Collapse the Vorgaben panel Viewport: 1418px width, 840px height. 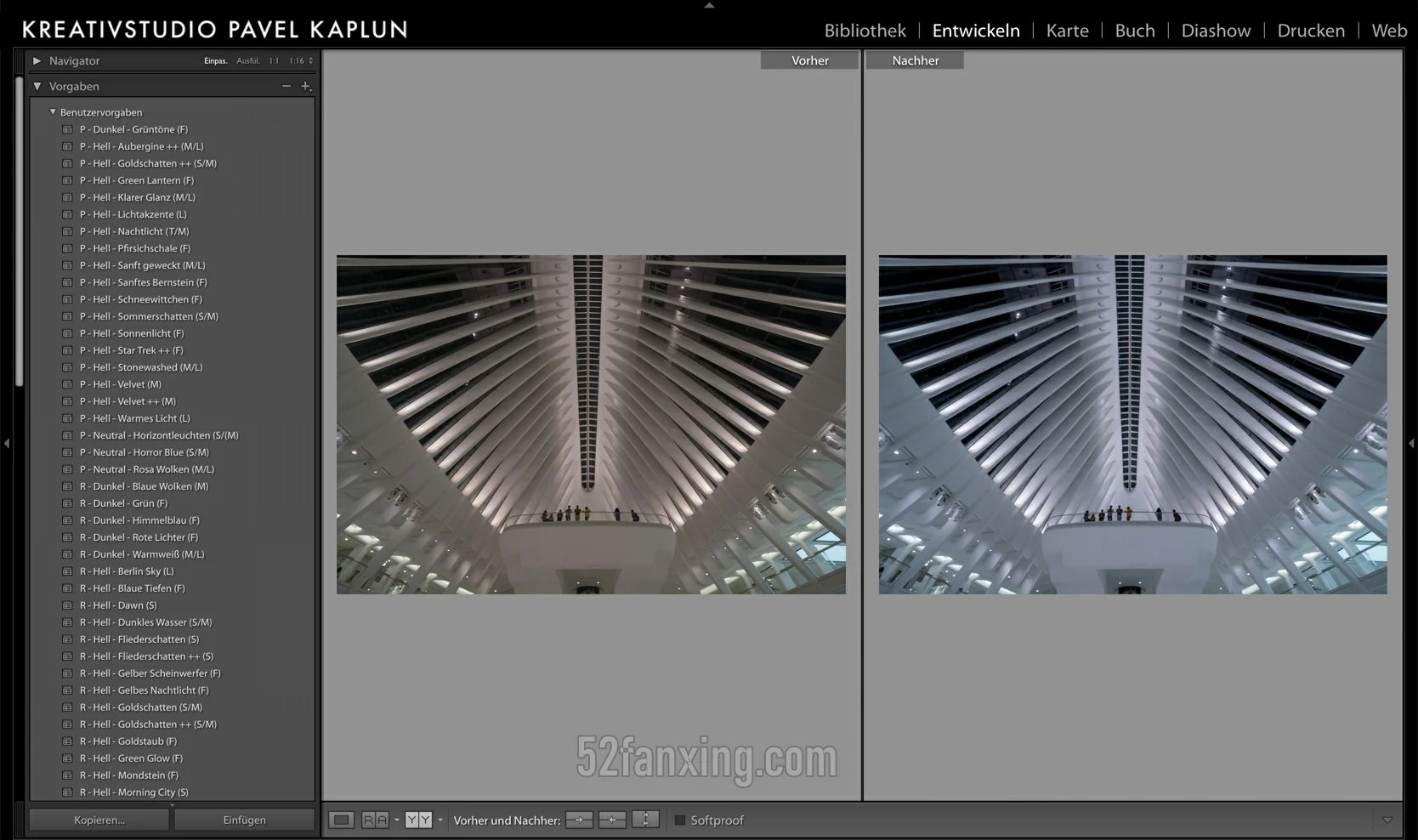(x=37, y=86)
